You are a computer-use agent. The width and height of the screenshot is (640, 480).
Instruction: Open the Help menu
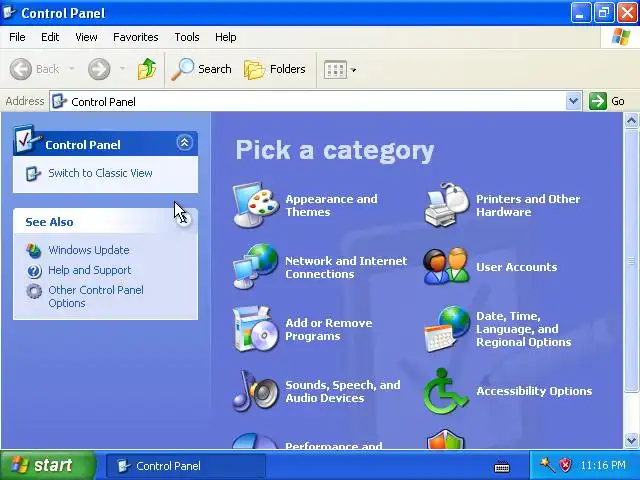point(226,37)
